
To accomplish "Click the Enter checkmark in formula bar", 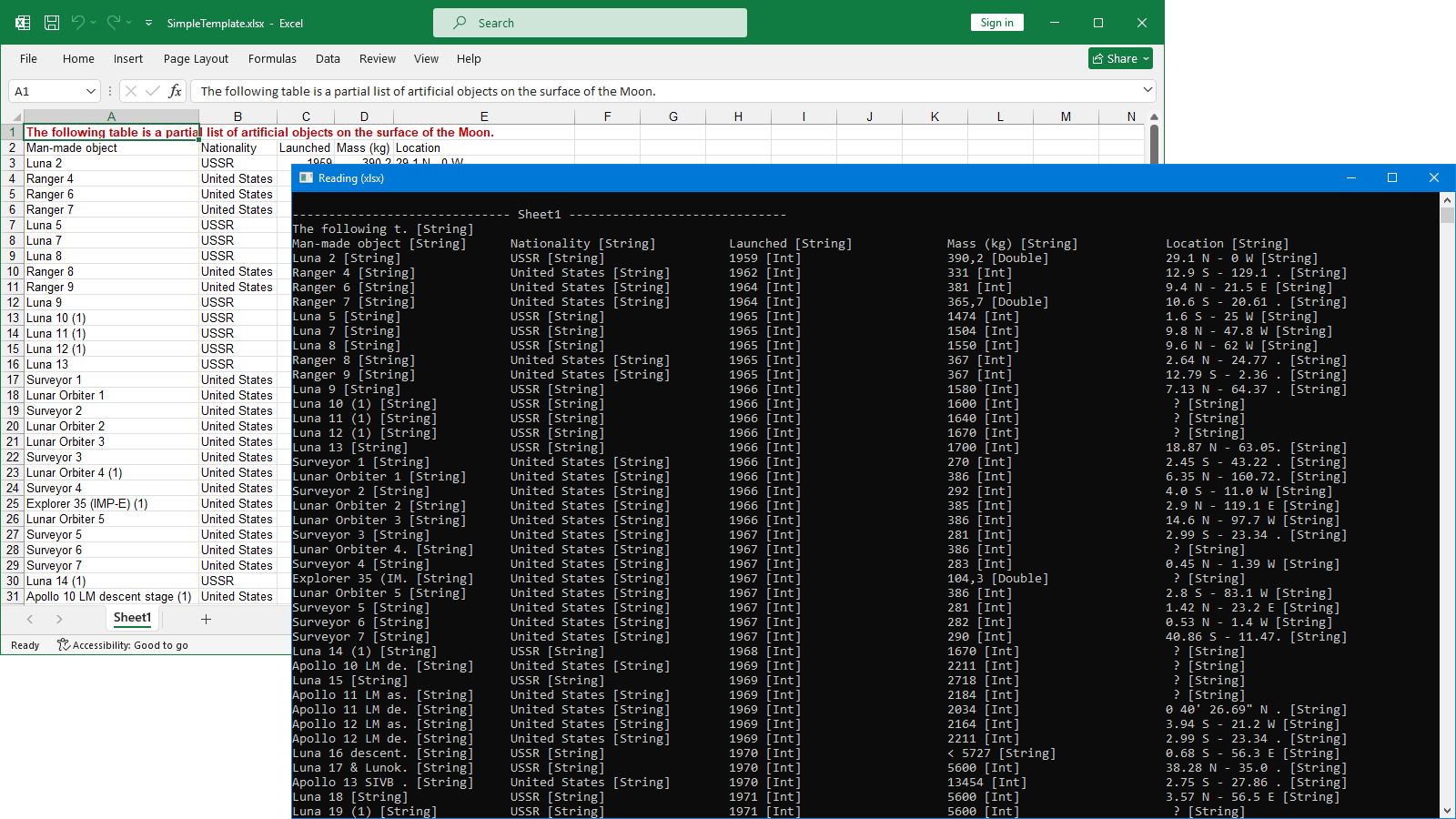I will pyautogui.click(x=152, y=91).
